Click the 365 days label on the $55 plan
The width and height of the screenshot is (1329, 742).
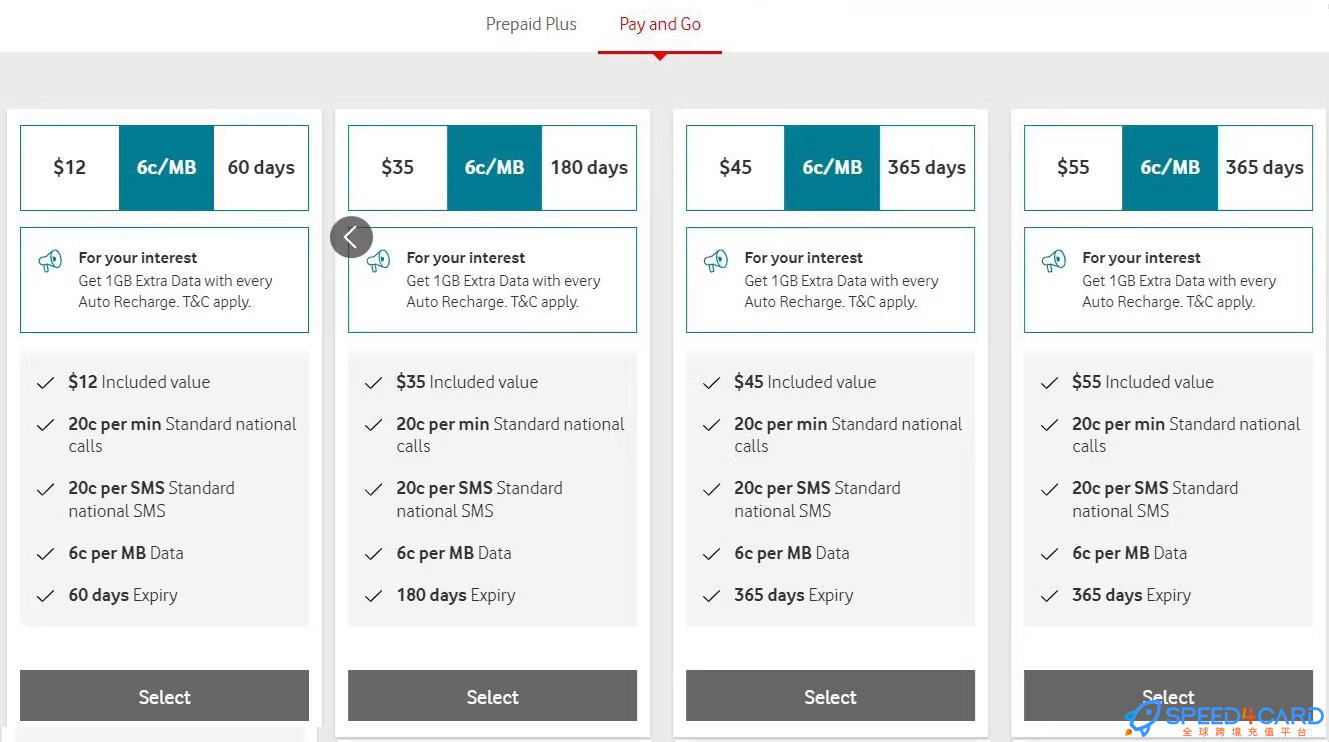coord(1264,167)
